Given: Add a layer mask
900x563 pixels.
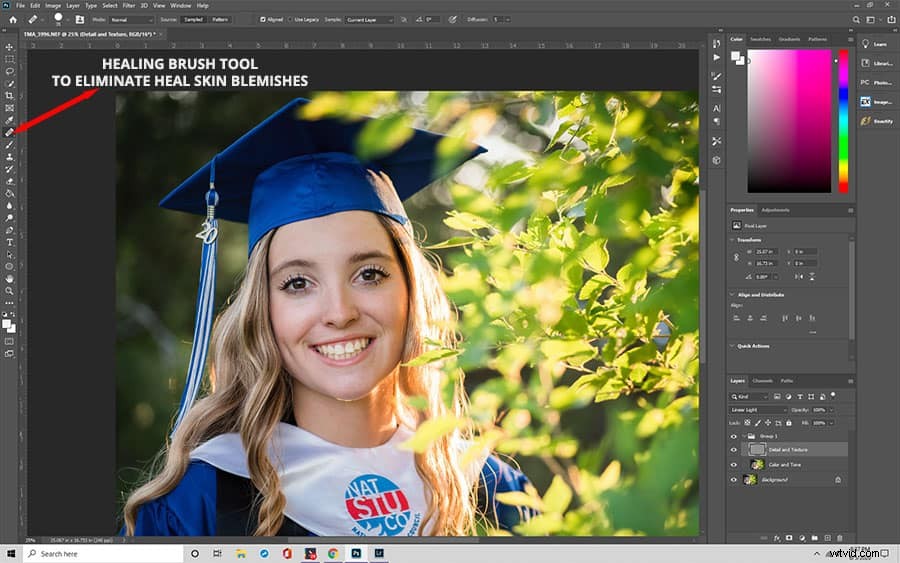Looking at the screenshot, I should (789, 538).
